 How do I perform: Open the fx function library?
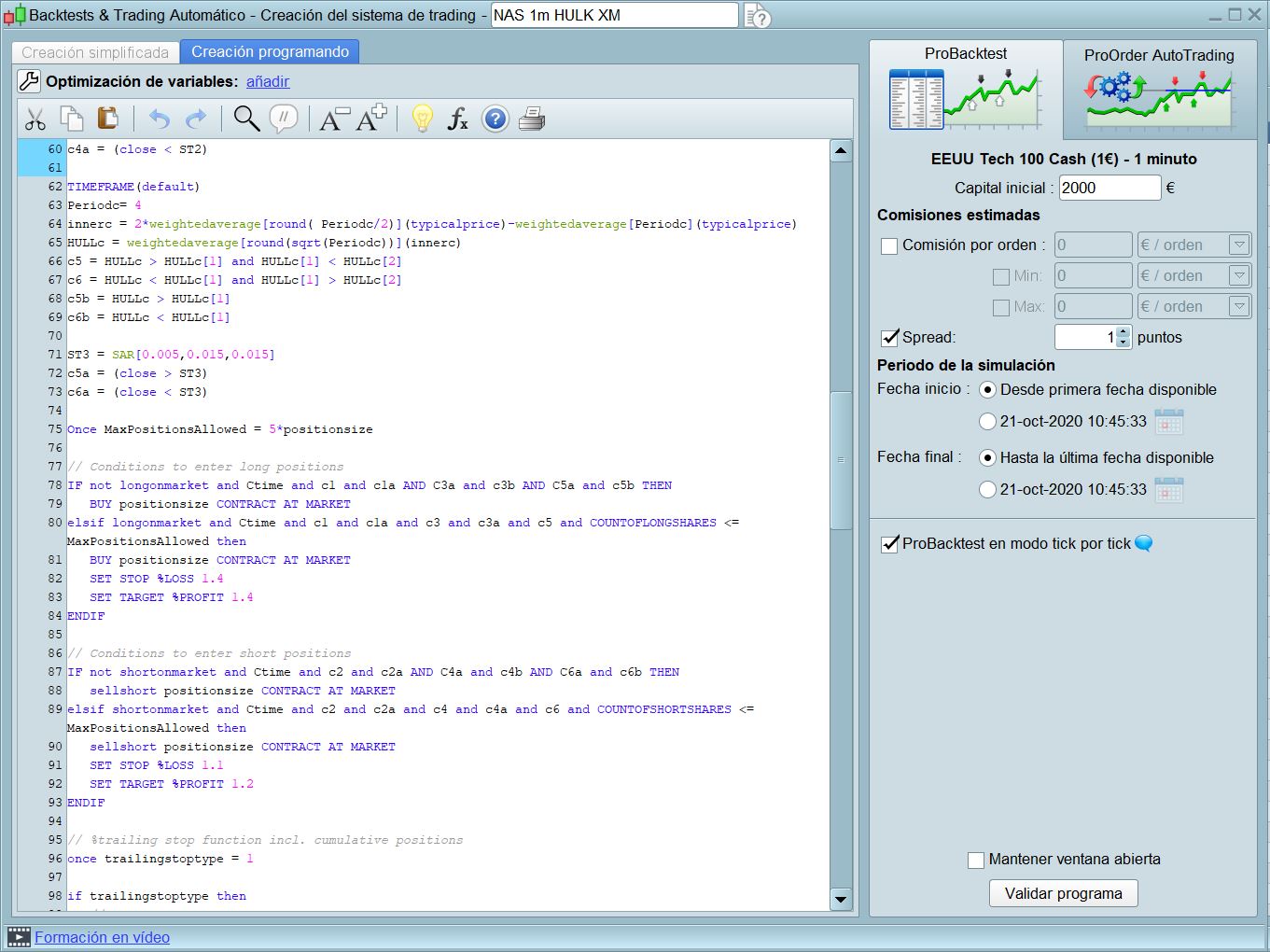457,119
